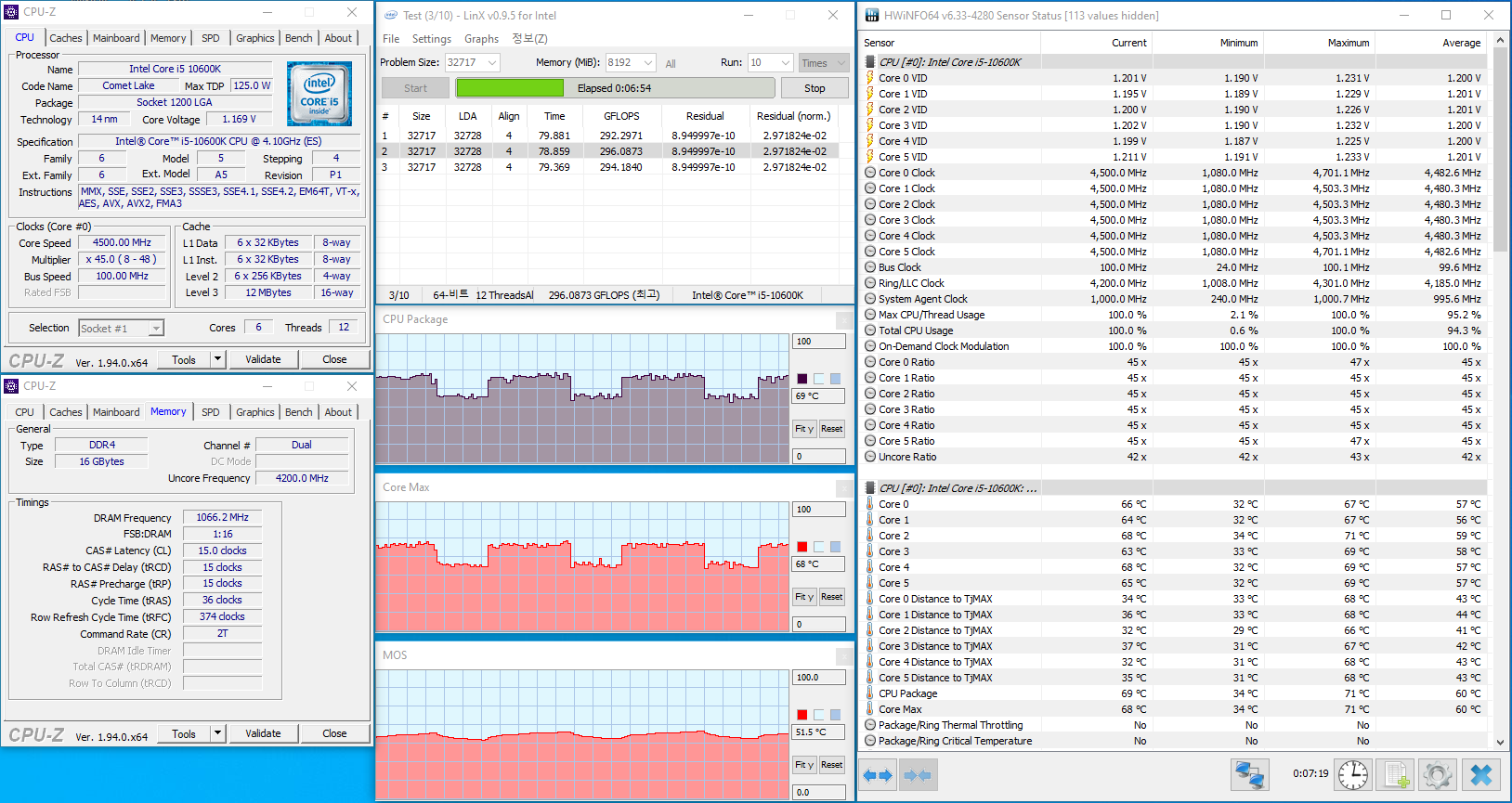Click the expand columns arrows icon in HWiNFO
The width and height of the screenshot is (1512, 803).
tap(878, 775)
